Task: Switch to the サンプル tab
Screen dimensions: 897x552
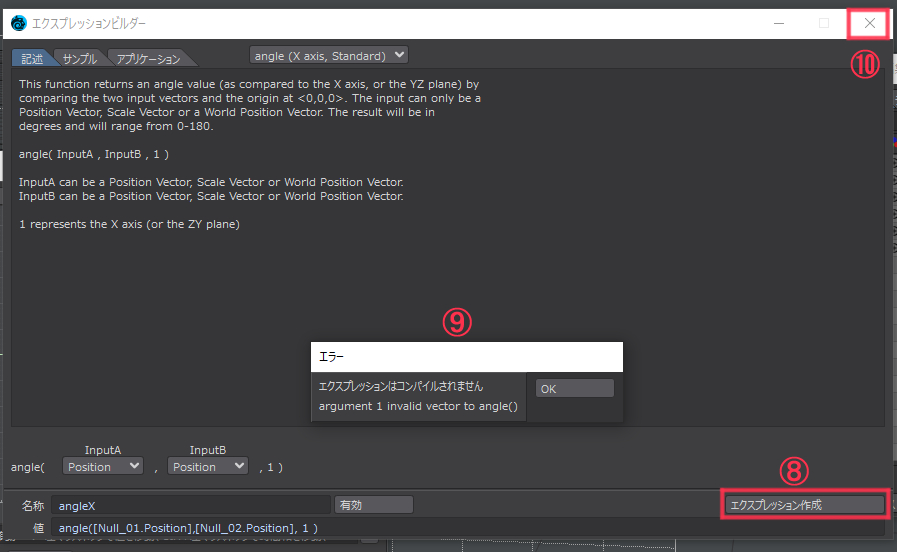Action: coord(80,58)
